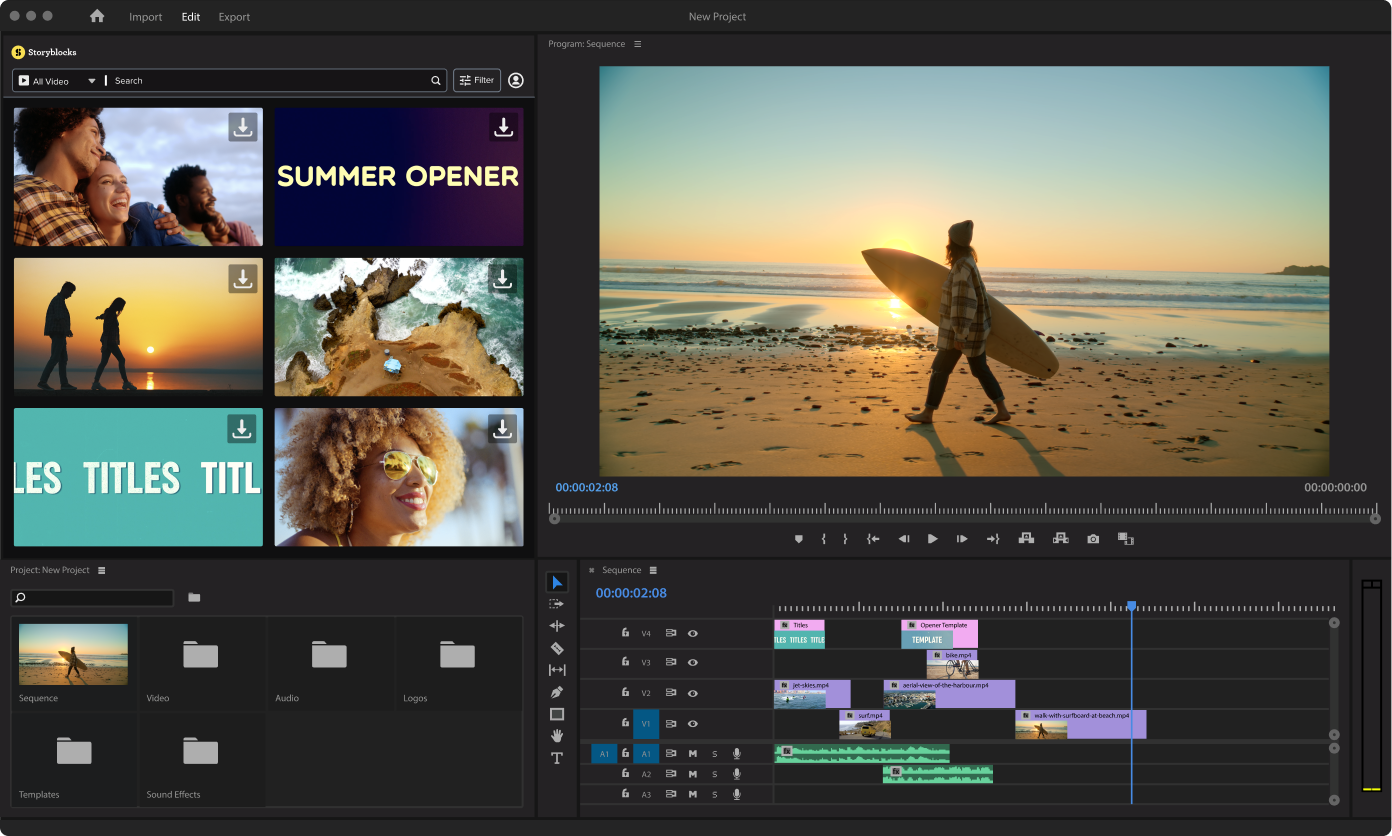This screenshot has height=836, width=1392.
Task: Choose the Pen tool from the timeline tools
Action: click(x=557, y=691)
